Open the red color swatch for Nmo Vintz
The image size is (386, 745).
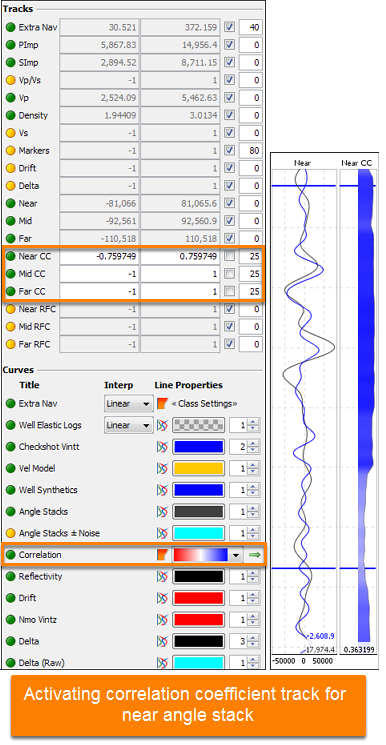(198, 620)
